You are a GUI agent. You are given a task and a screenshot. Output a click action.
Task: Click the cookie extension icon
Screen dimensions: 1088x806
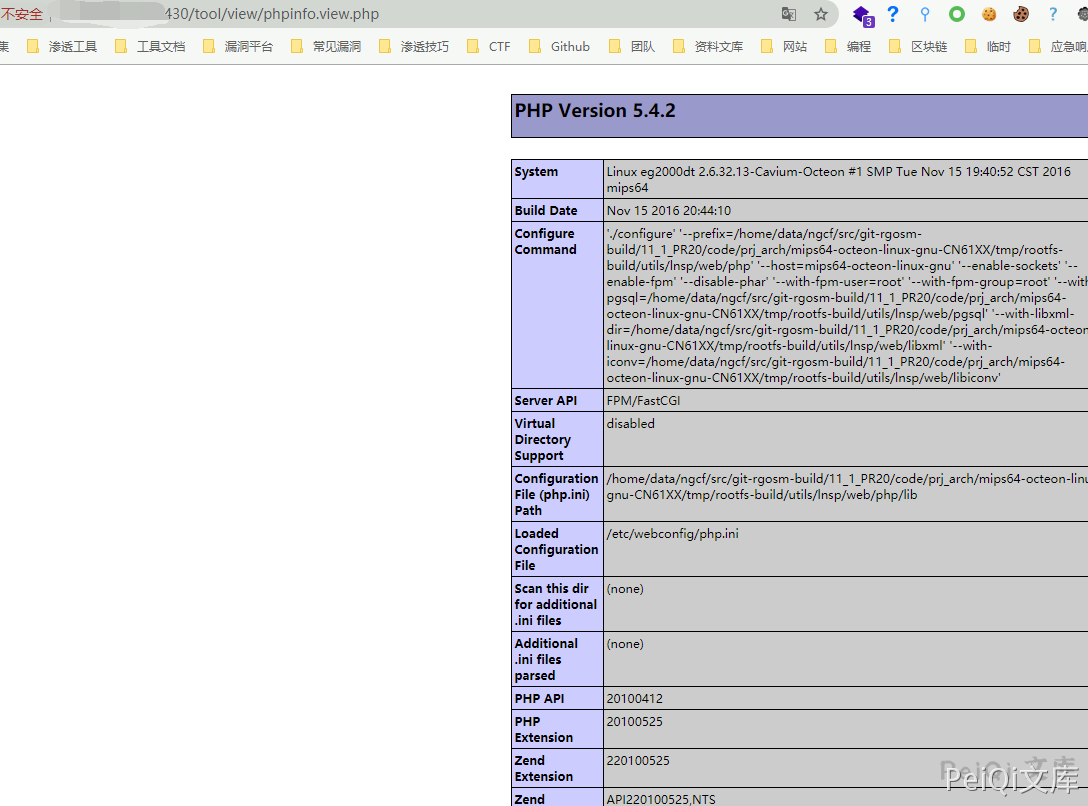(x=988, y=15)
